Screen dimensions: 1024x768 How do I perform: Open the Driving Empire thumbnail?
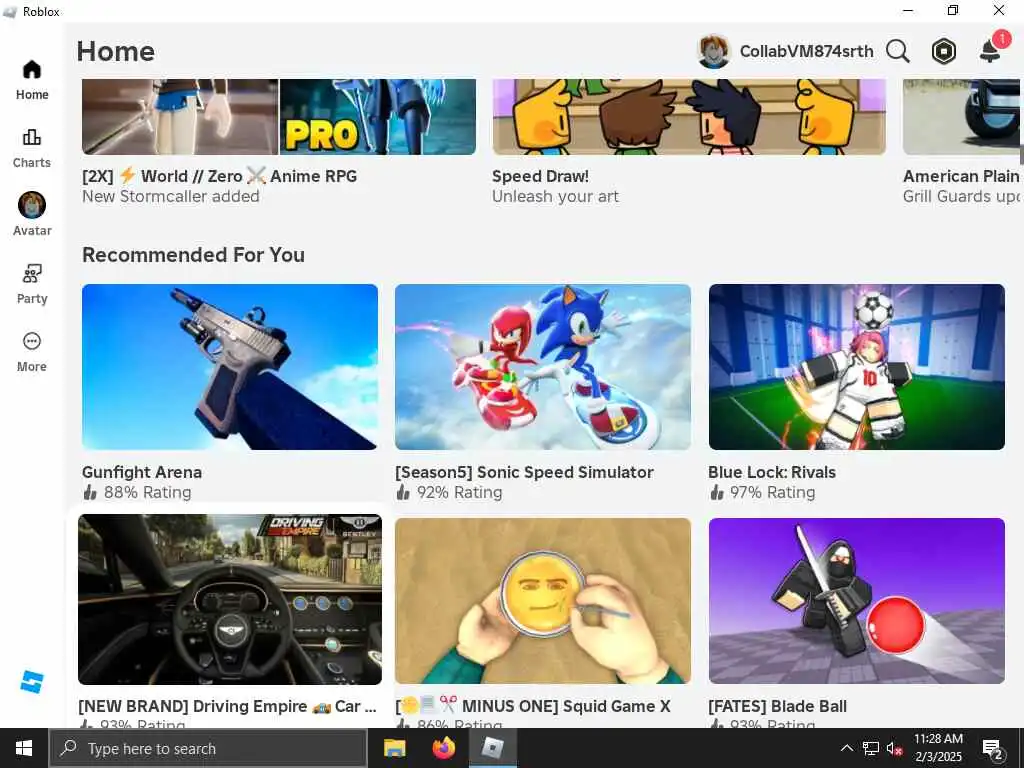point(230,599)
